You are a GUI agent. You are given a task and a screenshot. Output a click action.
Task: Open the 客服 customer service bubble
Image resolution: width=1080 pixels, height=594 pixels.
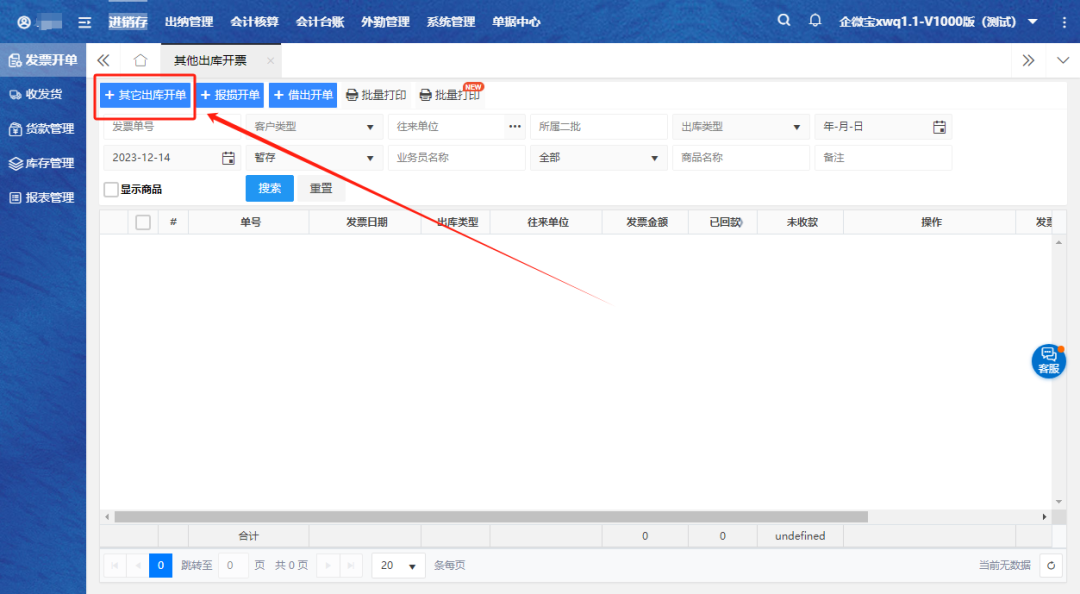[1048, 360]
